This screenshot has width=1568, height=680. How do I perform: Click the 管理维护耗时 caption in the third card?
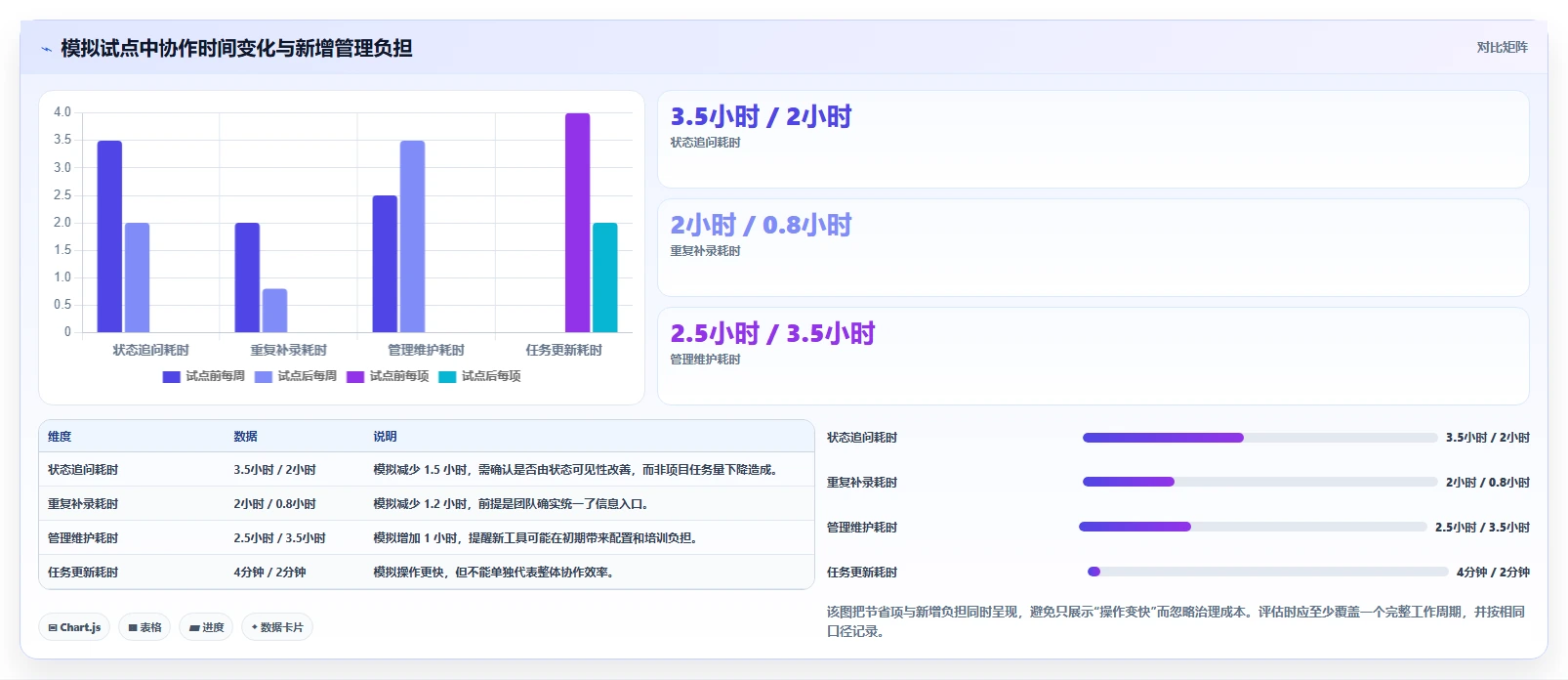click(x=705, y=360)
